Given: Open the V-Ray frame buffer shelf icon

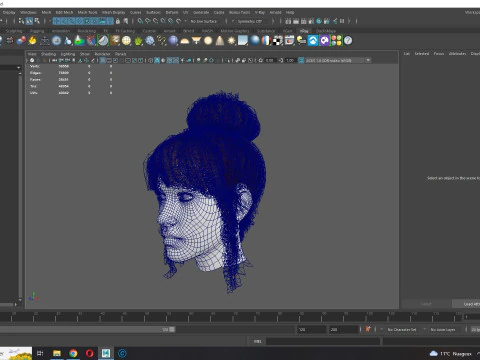Looking at the screenshot, I should 290,41.
